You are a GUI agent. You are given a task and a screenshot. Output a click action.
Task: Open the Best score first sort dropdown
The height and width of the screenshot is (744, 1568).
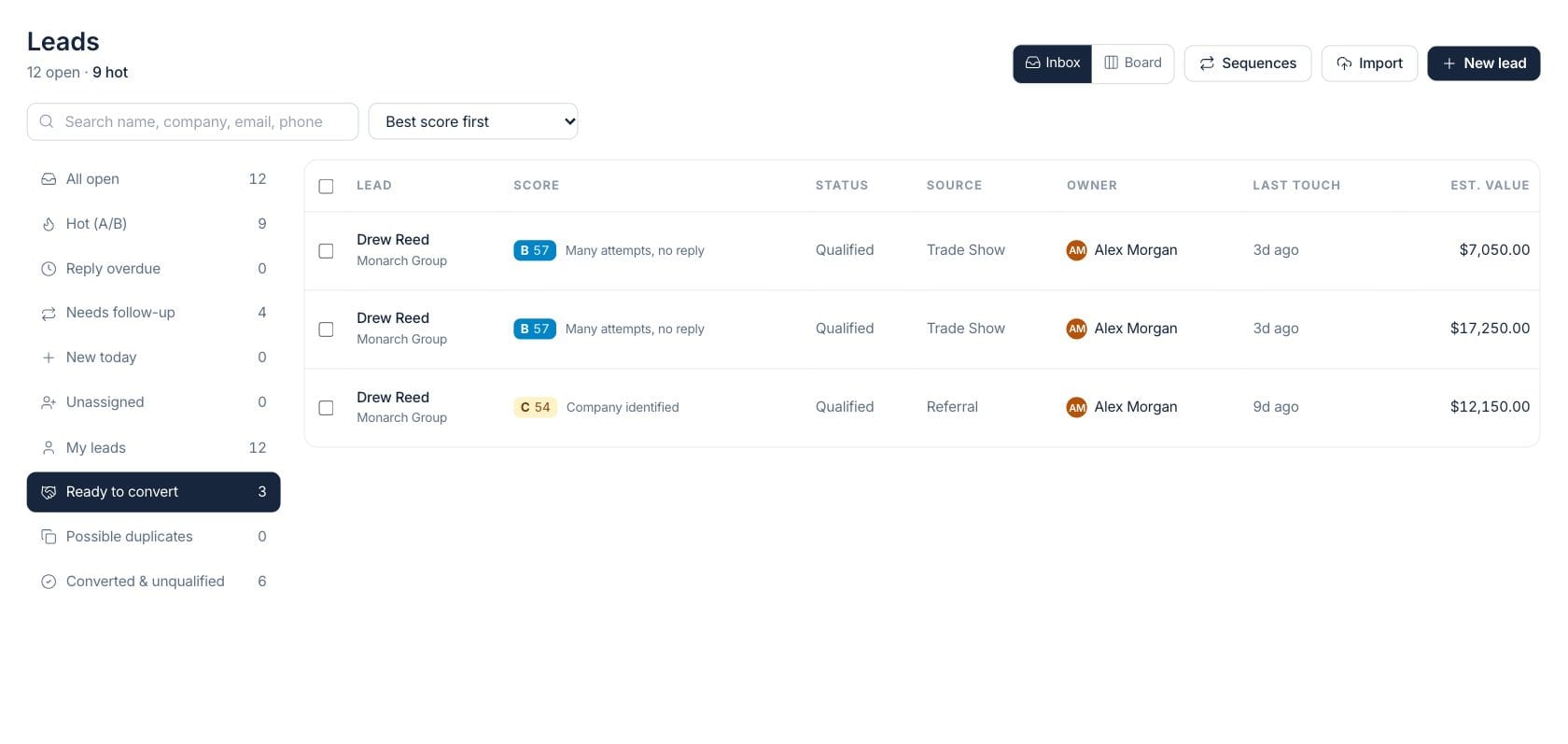(x=473, y=121)
